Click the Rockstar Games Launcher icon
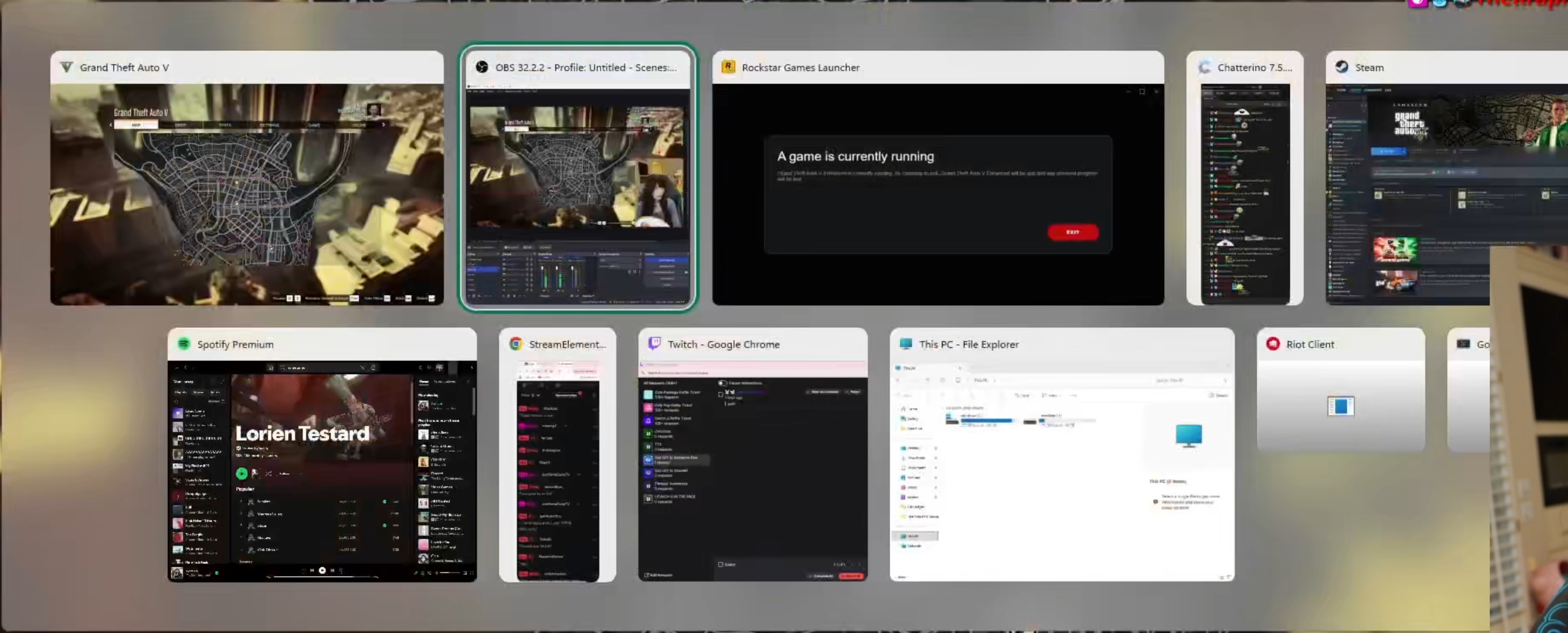 728,67
